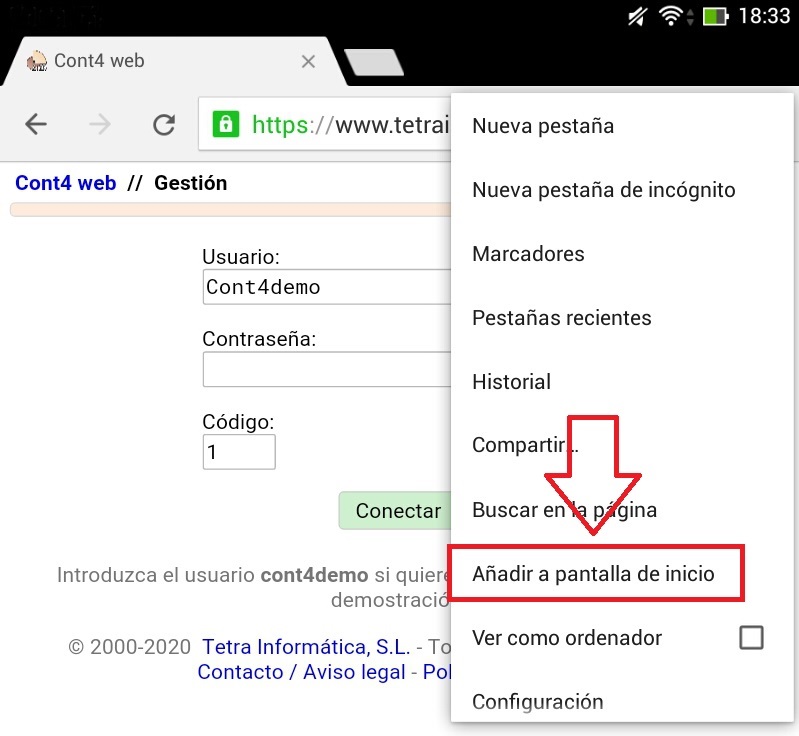
Task: Click the forward navigation arrow
Action: click(100, 124)
